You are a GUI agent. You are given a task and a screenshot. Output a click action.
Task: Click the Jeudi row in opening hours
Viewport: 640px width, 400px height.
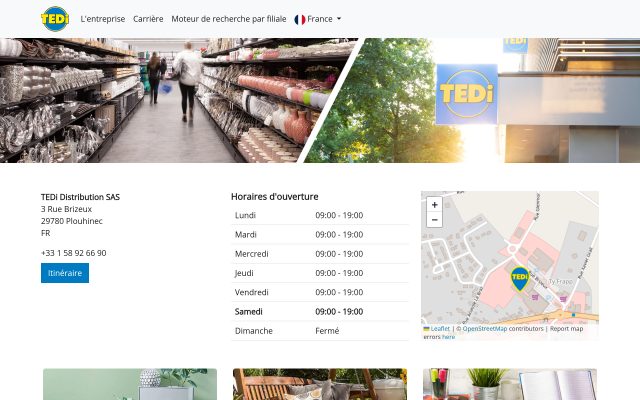pyautogui.click(x=320, y=273)
